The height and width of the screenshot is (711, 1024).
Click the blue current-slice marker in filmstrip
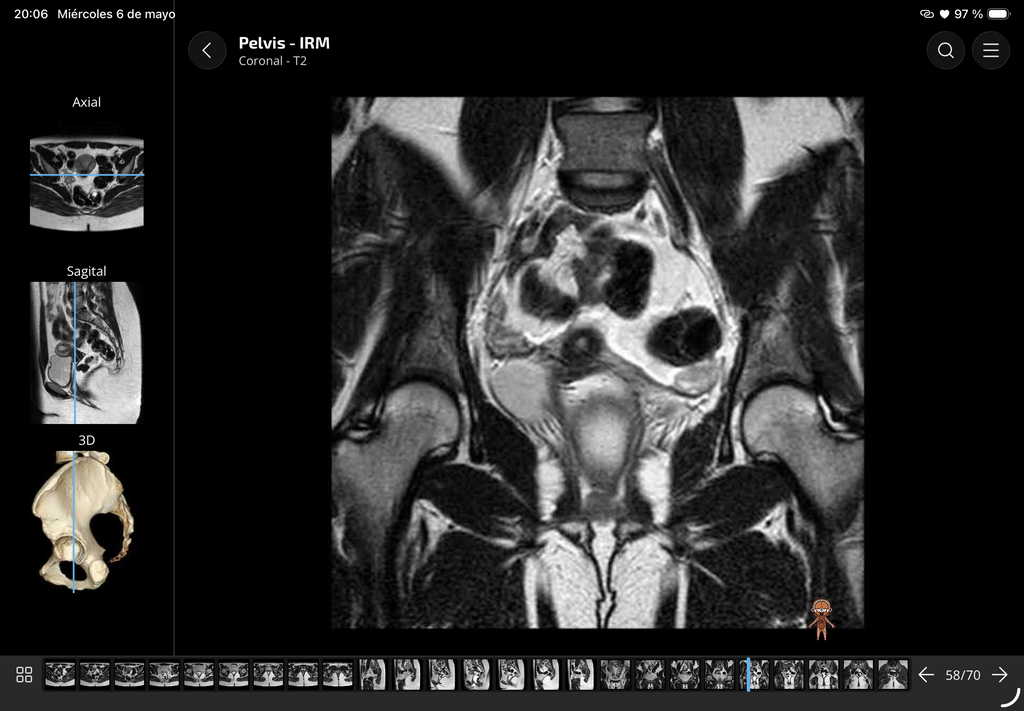click(x=748, y=674)
